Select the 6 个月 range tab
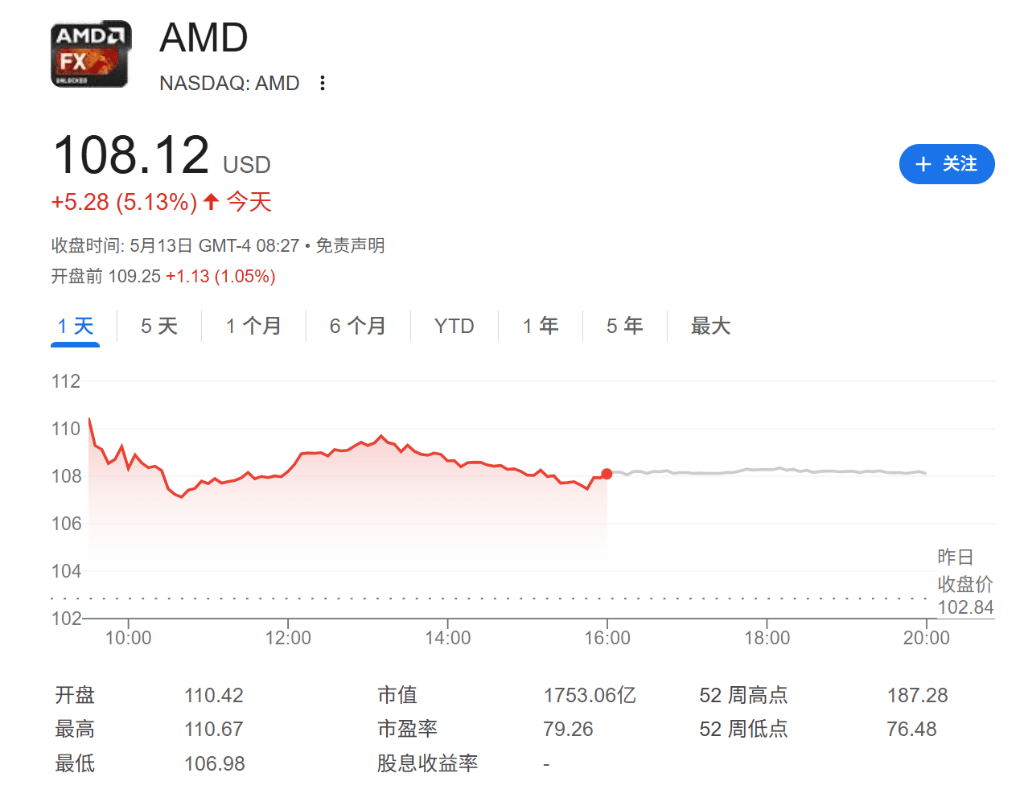The image size is (1024, 785). click(x=357, y=326)
